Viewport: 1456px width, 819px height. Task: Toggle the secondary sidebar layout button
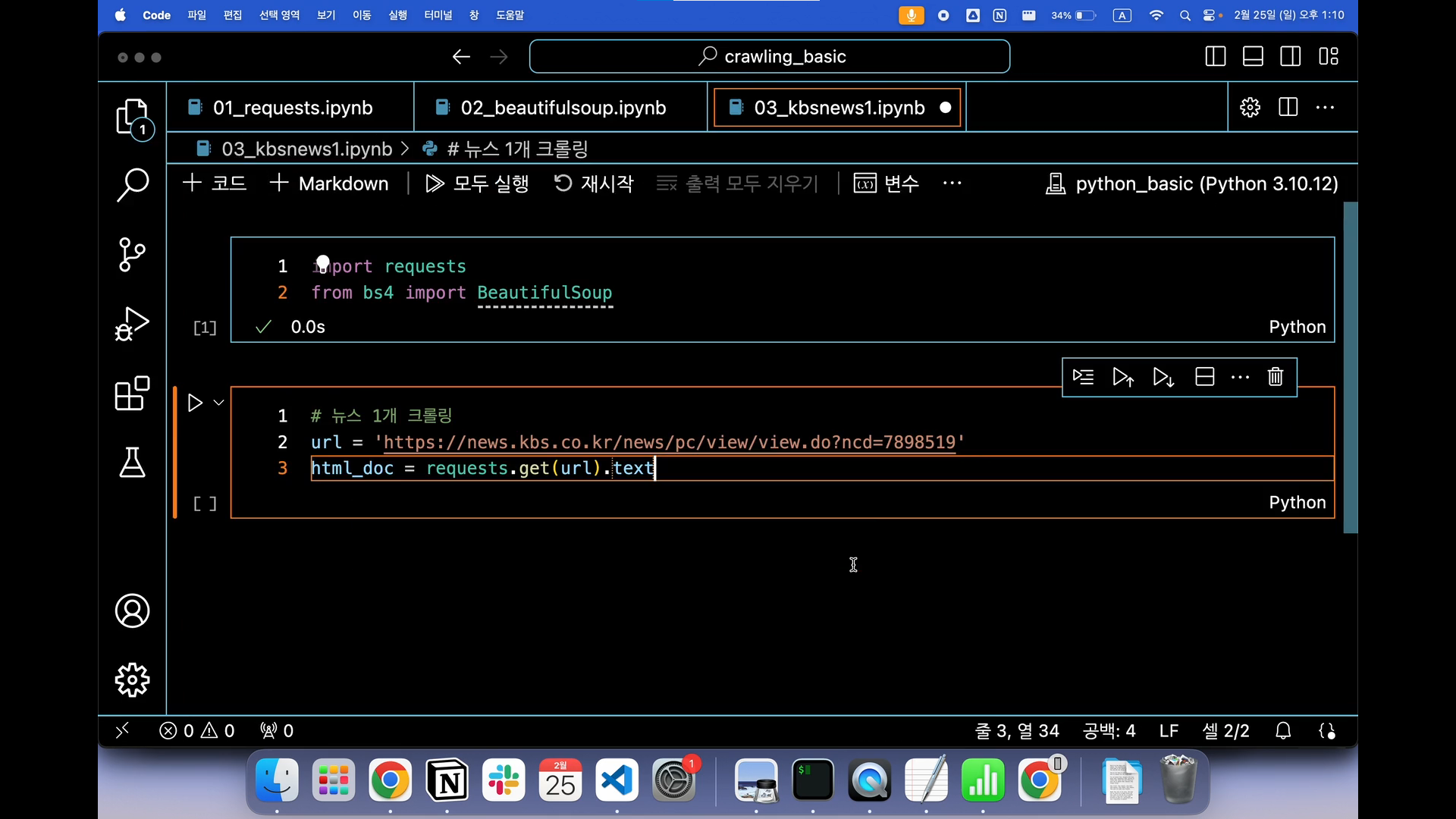(x=1291, y=57)
